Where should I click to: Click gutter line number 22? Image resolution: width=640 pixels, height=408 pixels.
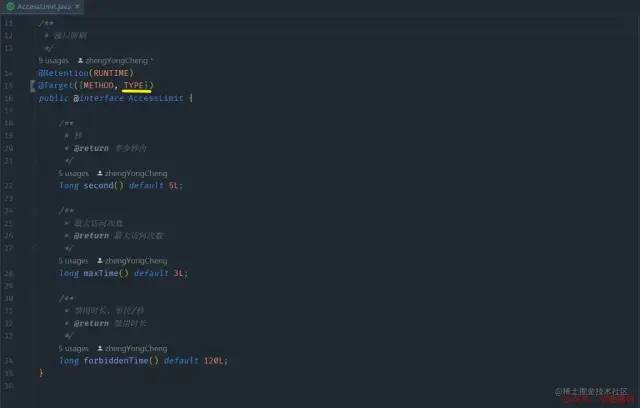(9, 186)
